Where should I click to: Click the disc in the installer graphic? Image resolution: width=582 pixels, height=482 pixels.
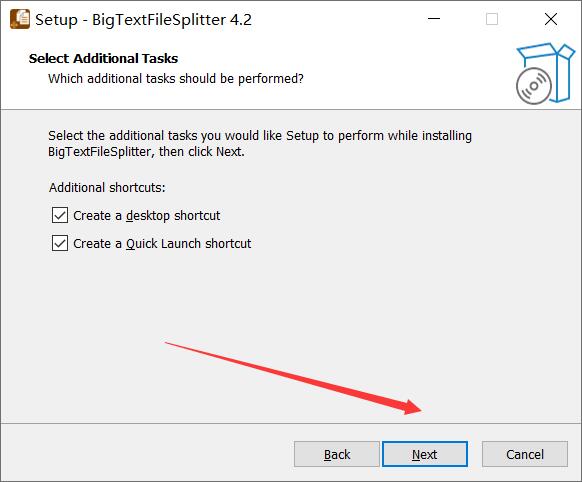(533, 86)
